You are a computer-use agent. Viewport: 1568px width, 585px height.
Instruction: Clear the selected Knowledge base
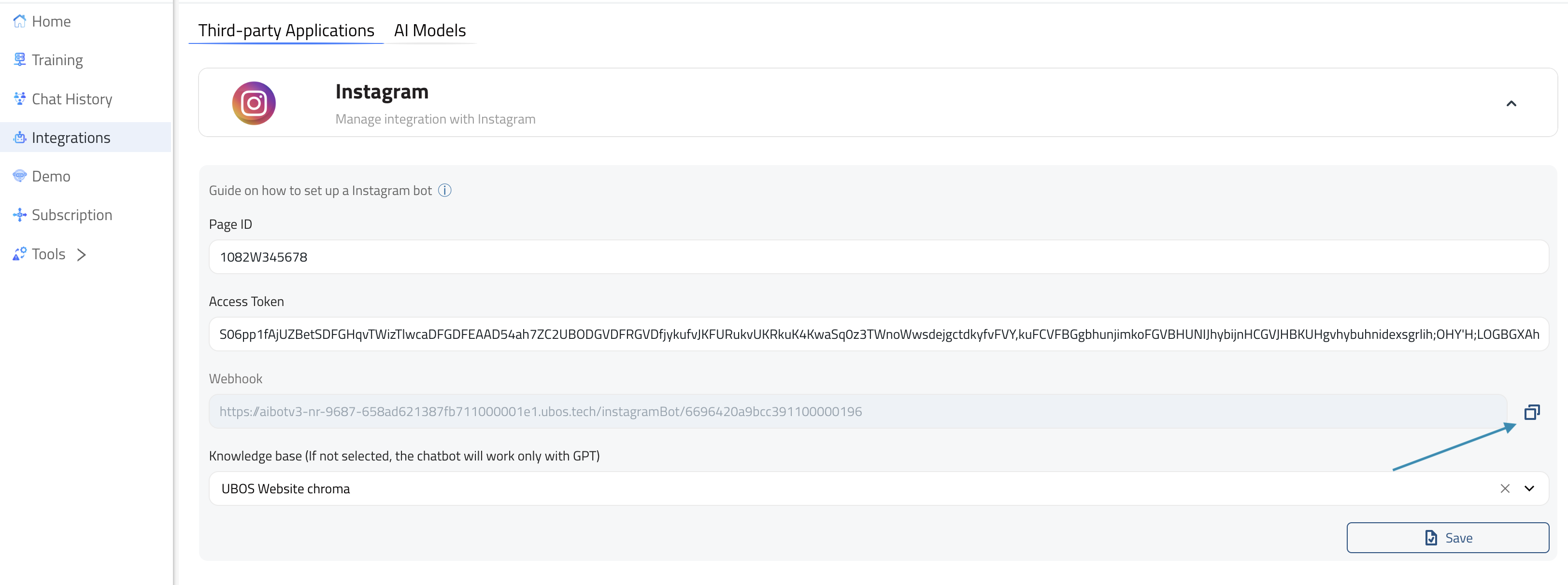point(1505,488)
